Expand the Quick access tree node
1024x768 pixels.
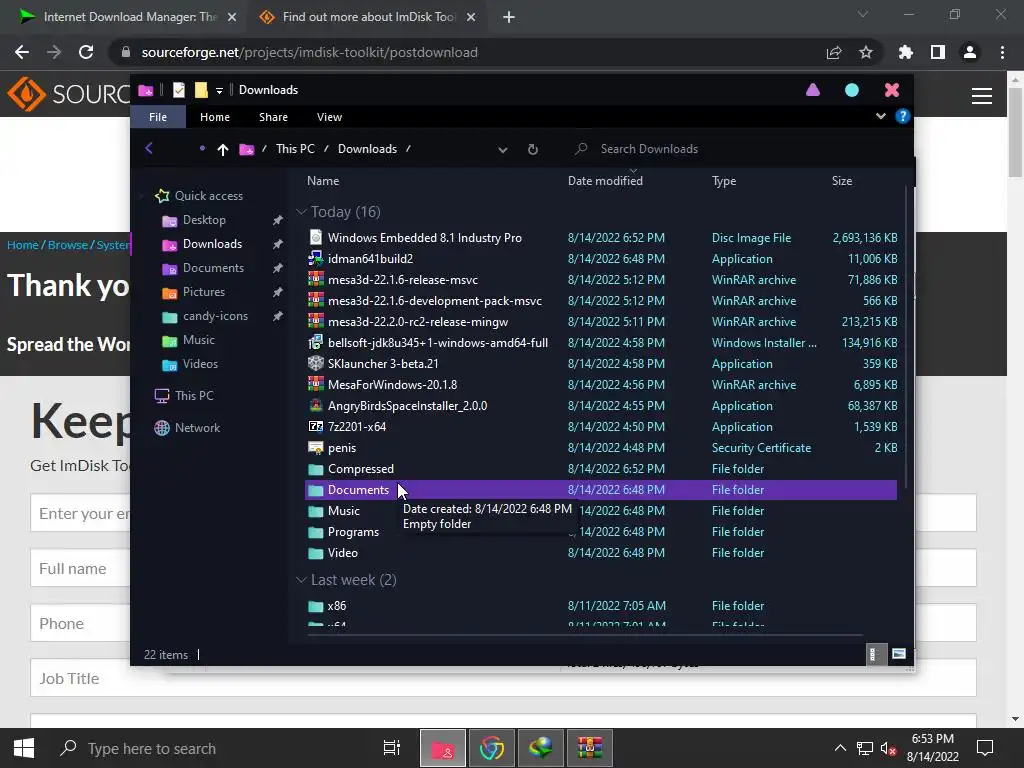pyautogui.click(x=142, y=196)
